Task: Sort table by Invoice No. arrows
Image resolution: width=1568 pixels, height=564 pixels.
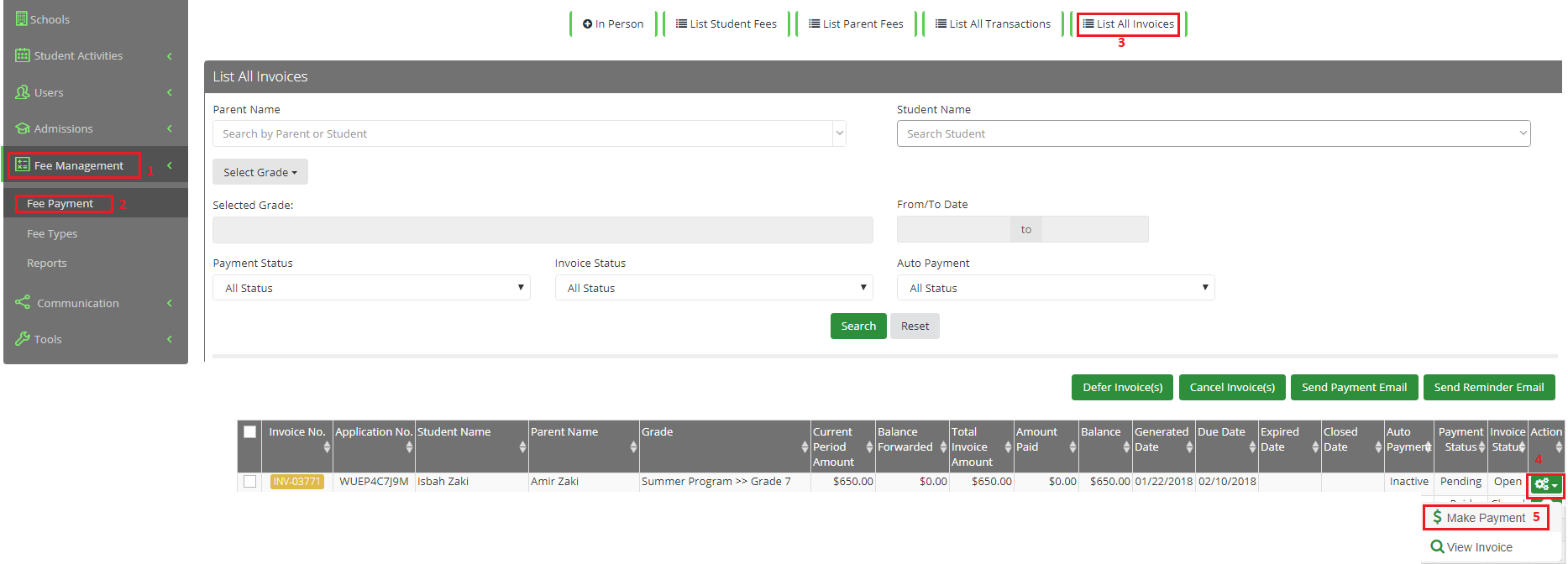Action: click(327, 447)
